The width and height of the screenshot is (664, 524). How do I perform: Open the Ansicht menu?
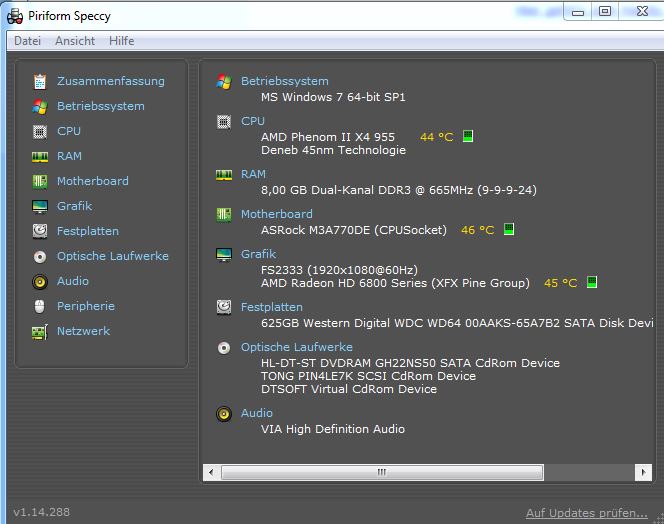pyautogui.click(x=75, y=41)
